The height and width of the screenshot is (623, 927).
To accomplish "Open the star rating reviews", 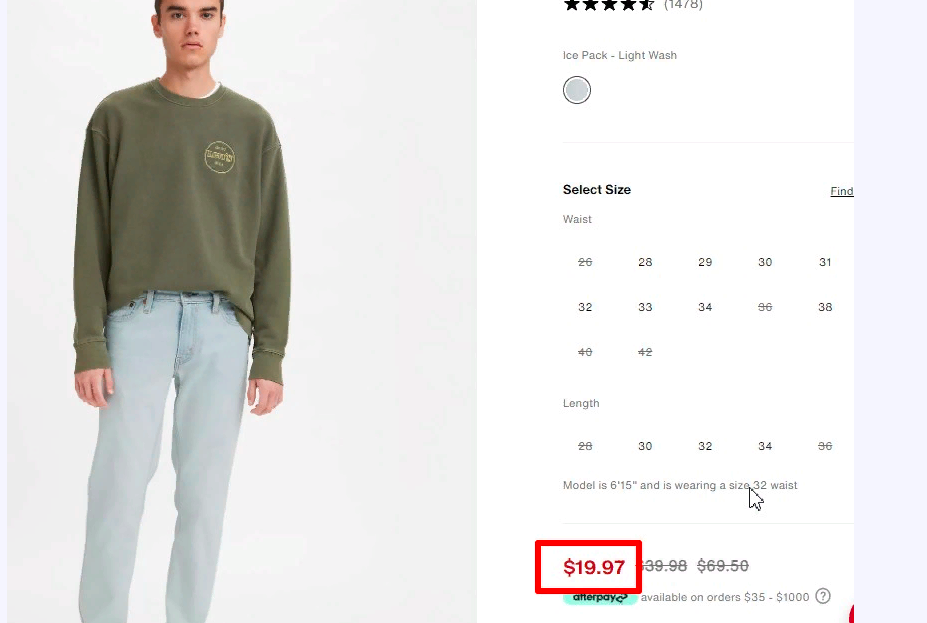I will coord(609,5).
